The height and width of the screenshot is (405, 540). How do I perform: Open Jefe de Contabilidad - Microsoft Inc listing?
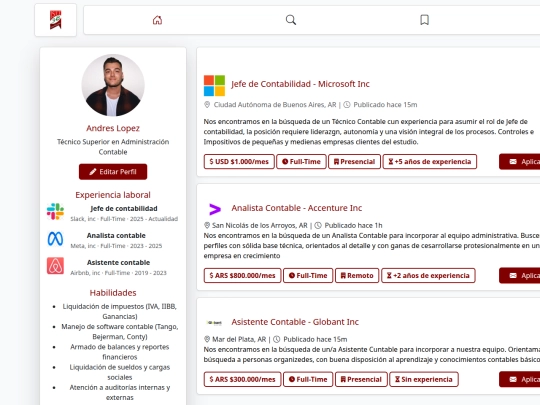pyautogui.click(x=300, y=84)
